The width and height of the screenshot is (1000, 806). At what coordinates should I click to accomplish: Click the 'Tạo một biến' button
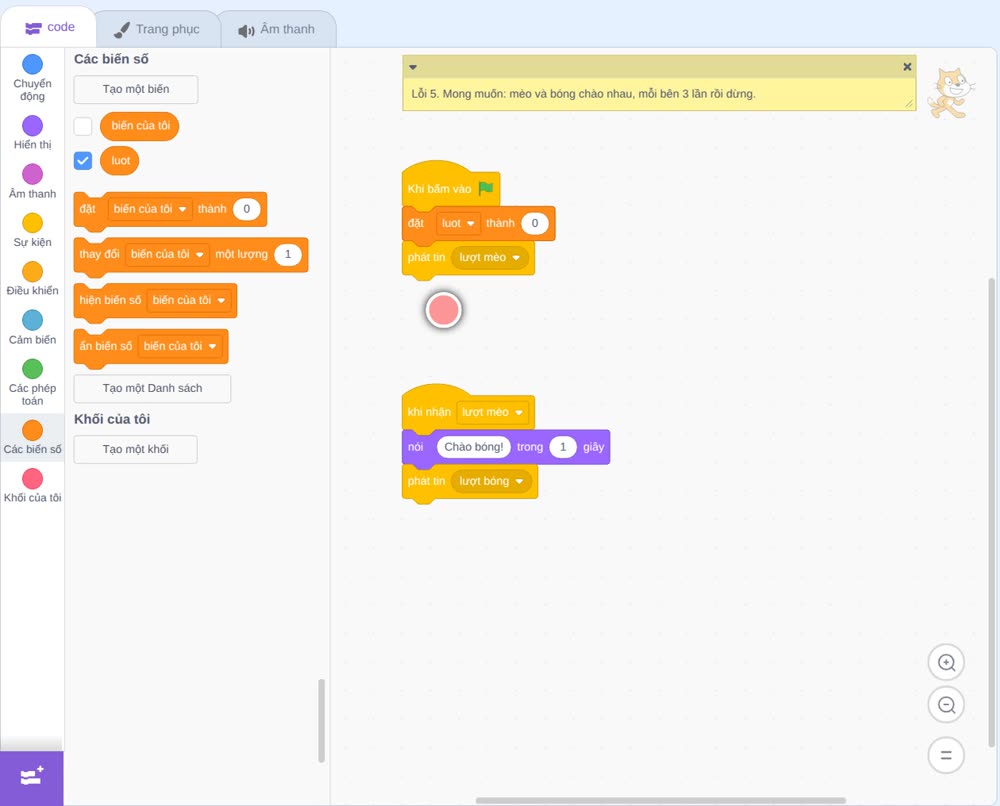[136, 89]
